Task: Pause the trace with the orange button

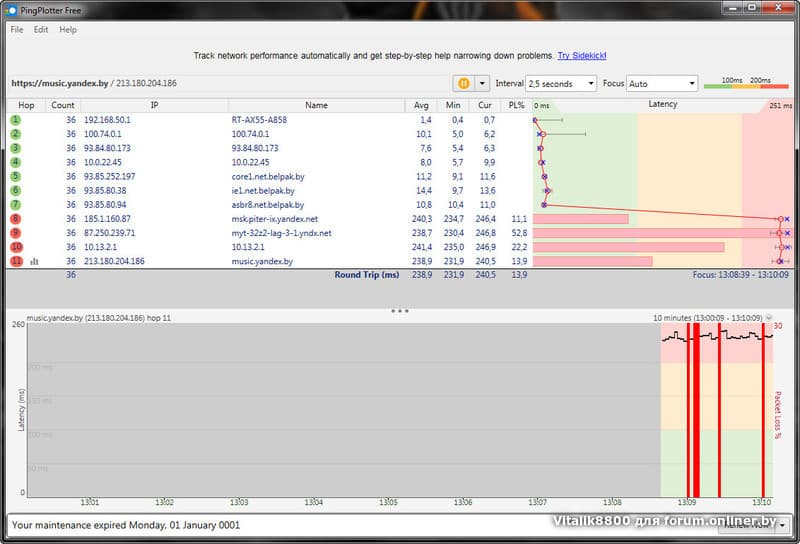Action: tap(464, 84)
